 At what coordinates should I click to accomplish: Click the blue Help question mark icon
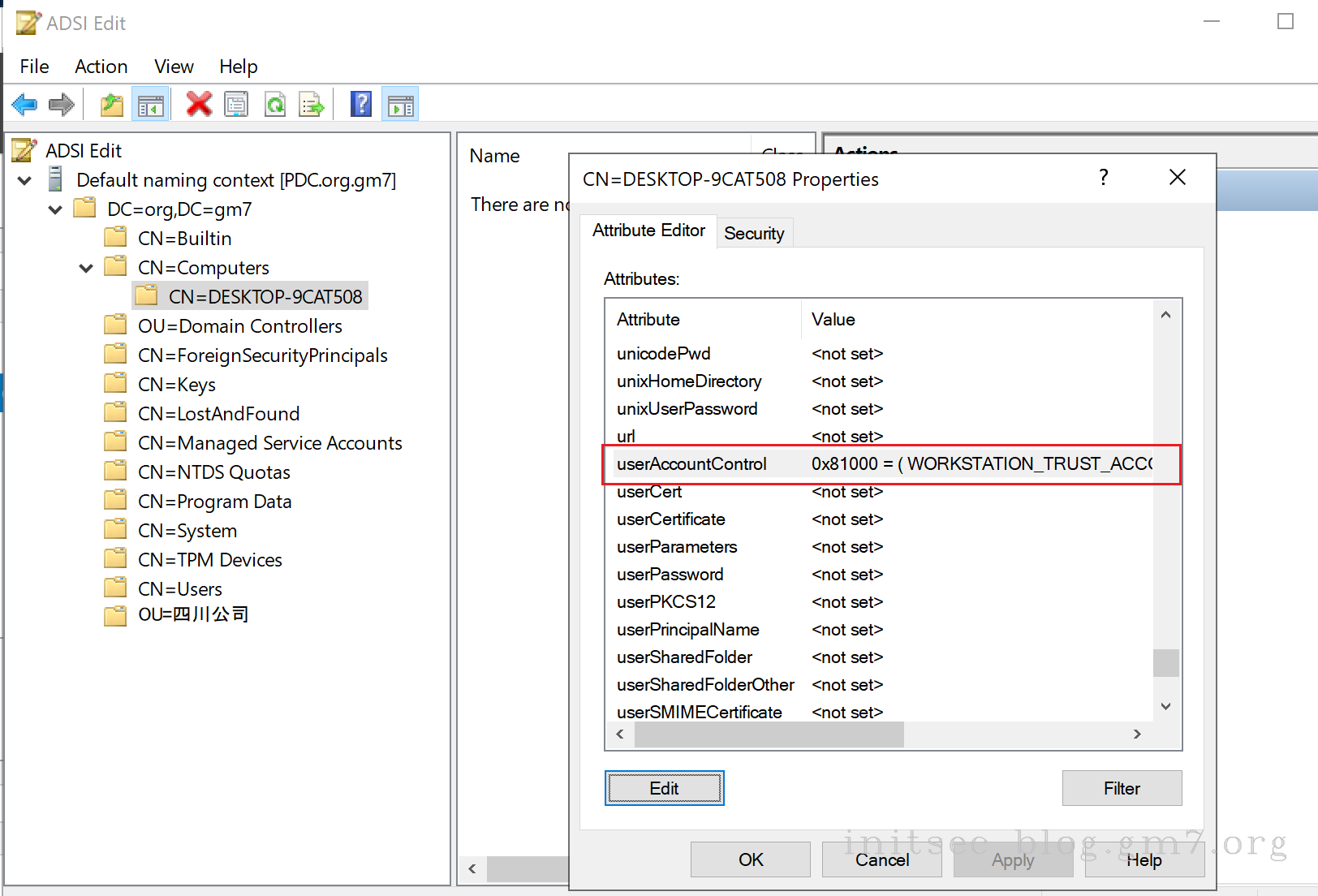point(361,105)
